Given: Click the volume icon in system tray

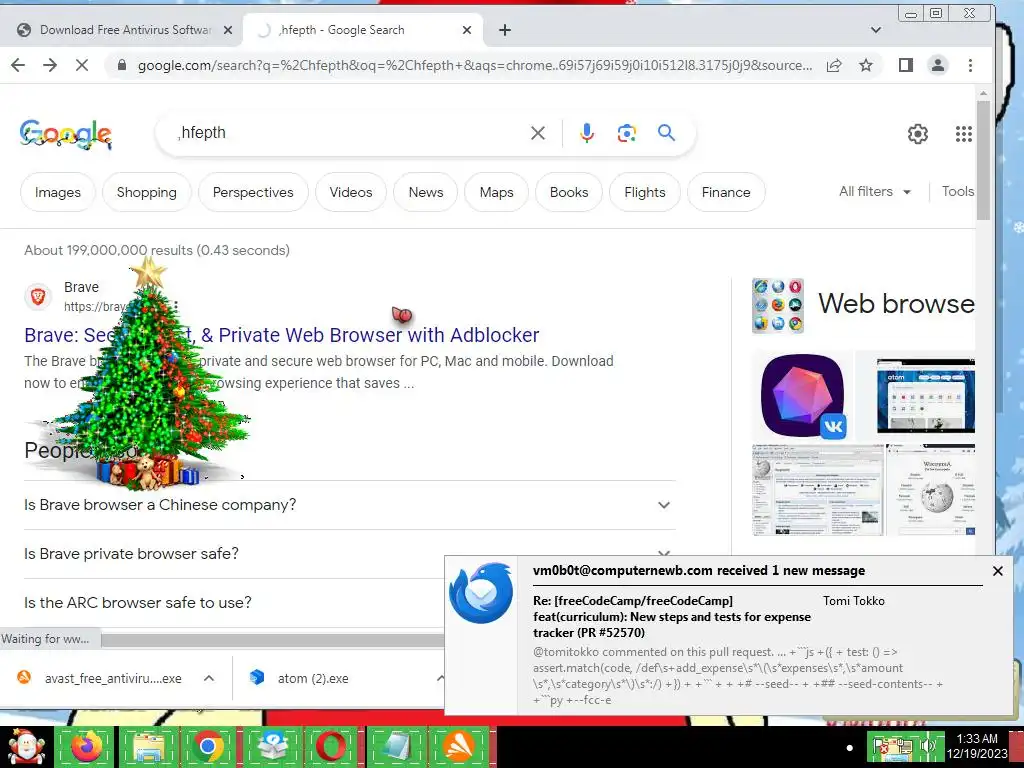Looking at the screenshot, I should (928, 745).
